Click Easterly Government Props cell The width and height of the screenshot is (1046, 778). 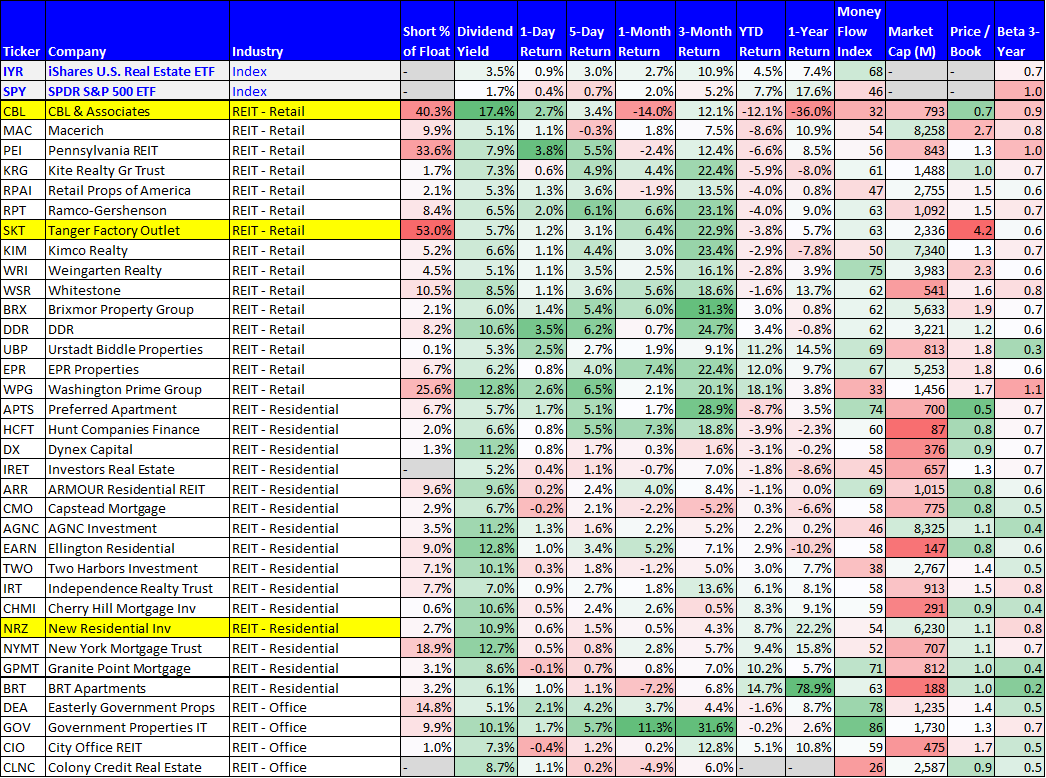[137, 708]
